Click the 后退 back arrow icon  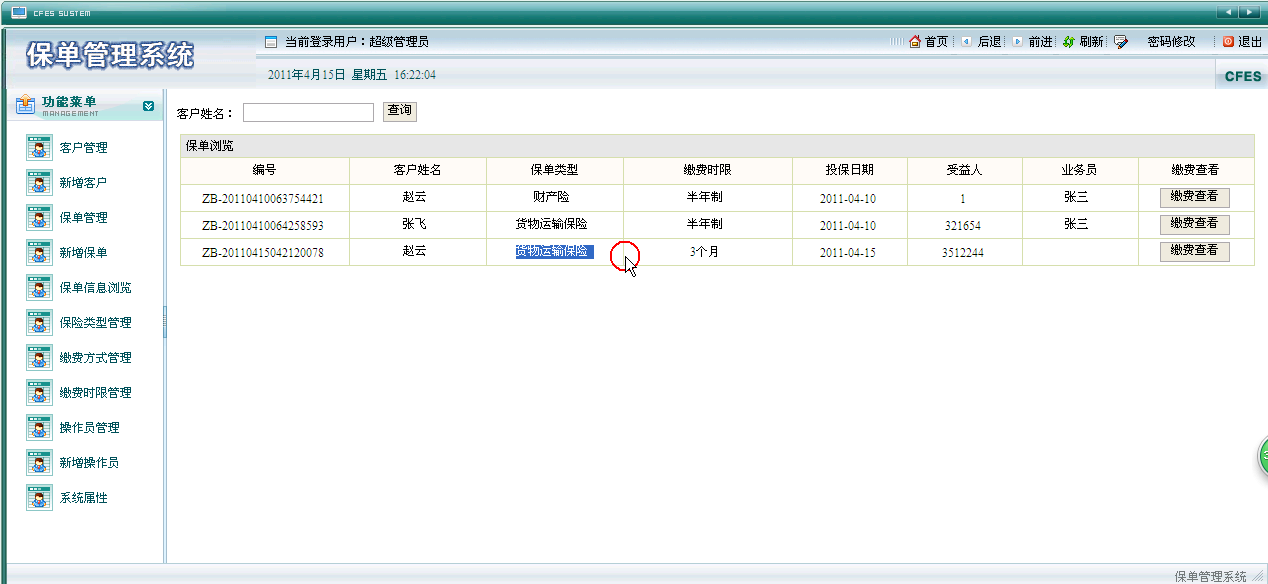[x=966, y=42]
